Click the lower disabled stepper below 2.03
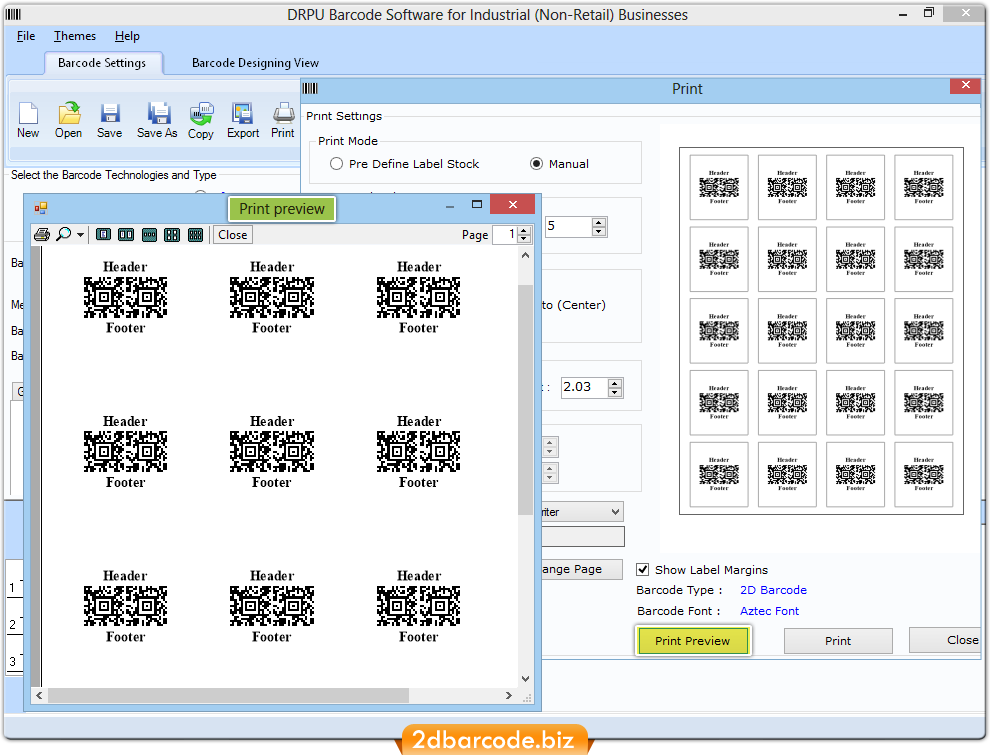This screenshot has height=755, width=990. (x=550, y=473)
